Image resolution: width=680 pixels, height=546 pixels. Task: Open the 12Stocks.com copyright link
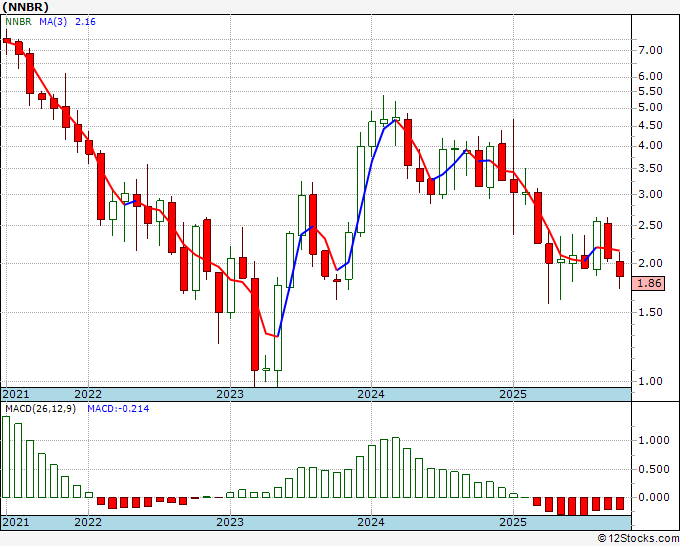[638, 539]
